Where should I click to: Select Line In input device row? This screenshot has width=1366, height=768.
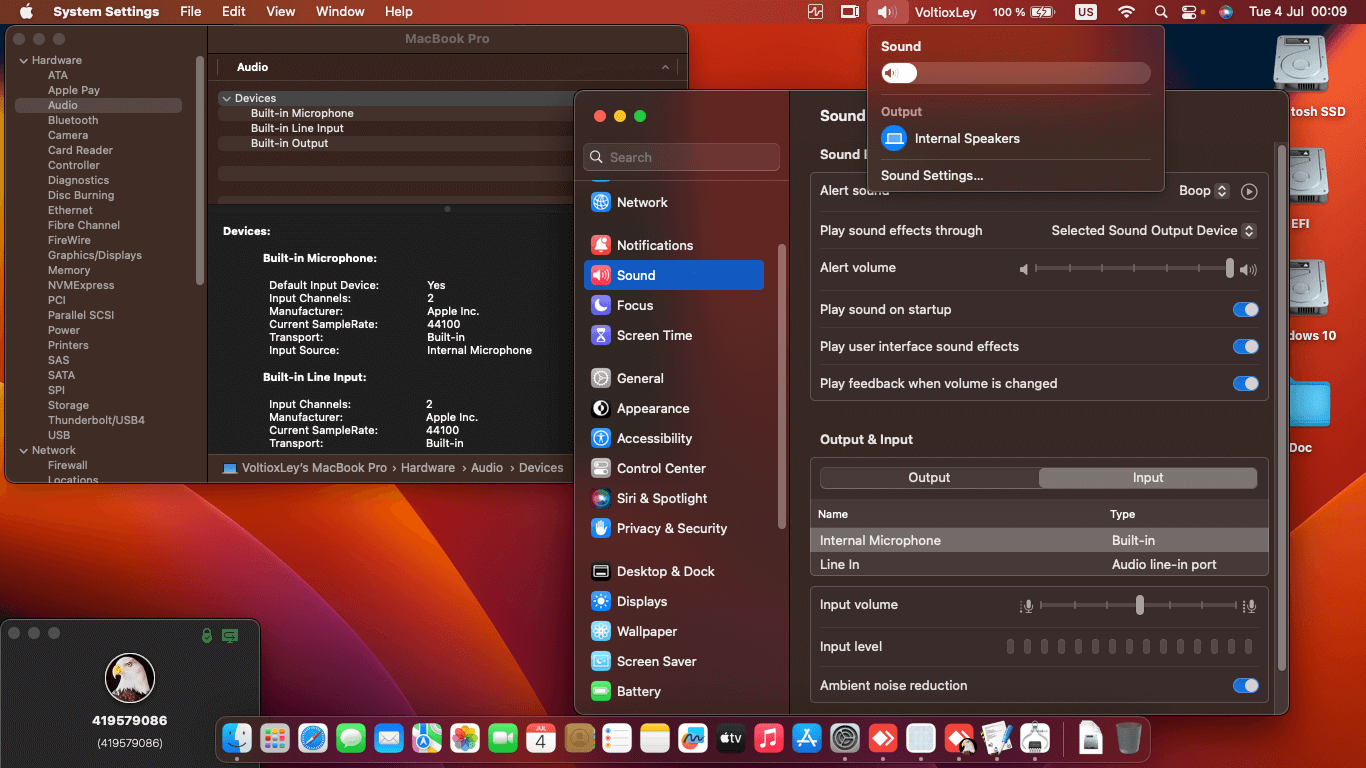coord(1039,565)
